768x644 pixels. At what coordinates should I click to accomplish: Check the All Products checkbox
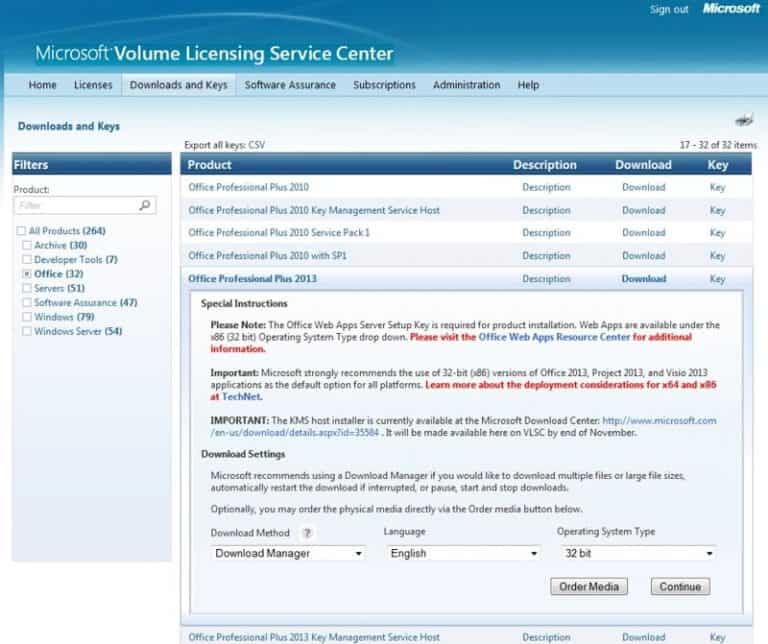click(x=21, y=231)
